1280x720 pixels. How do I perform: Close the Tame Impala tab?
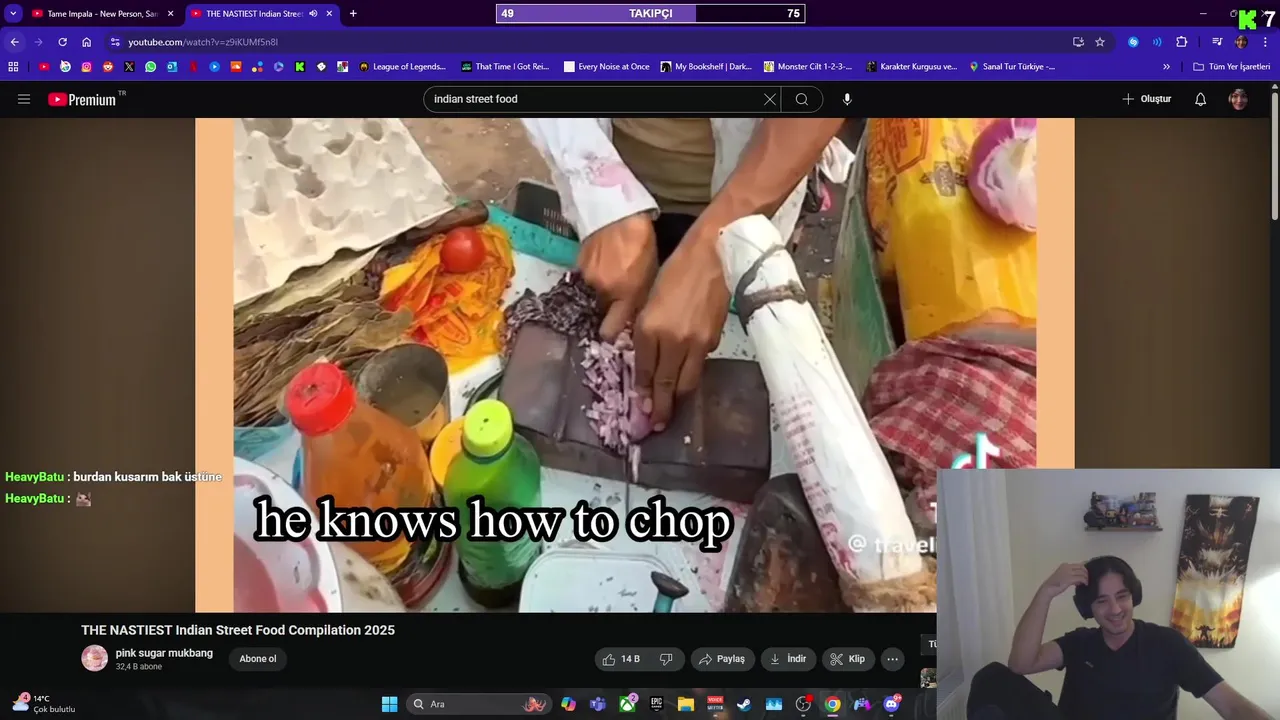(x=170, y=14)
